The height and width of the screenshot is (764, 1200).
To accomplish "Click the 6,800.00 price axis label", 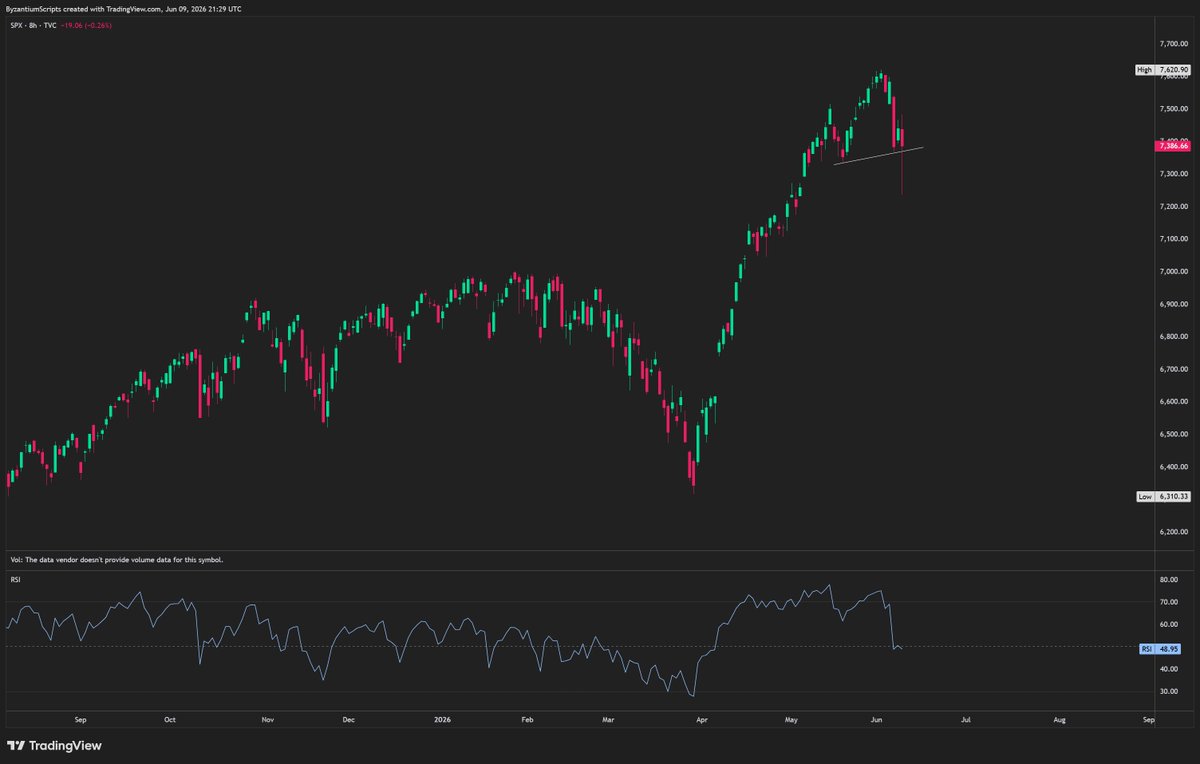I will pyautogui.click(x=1173, y=336).
